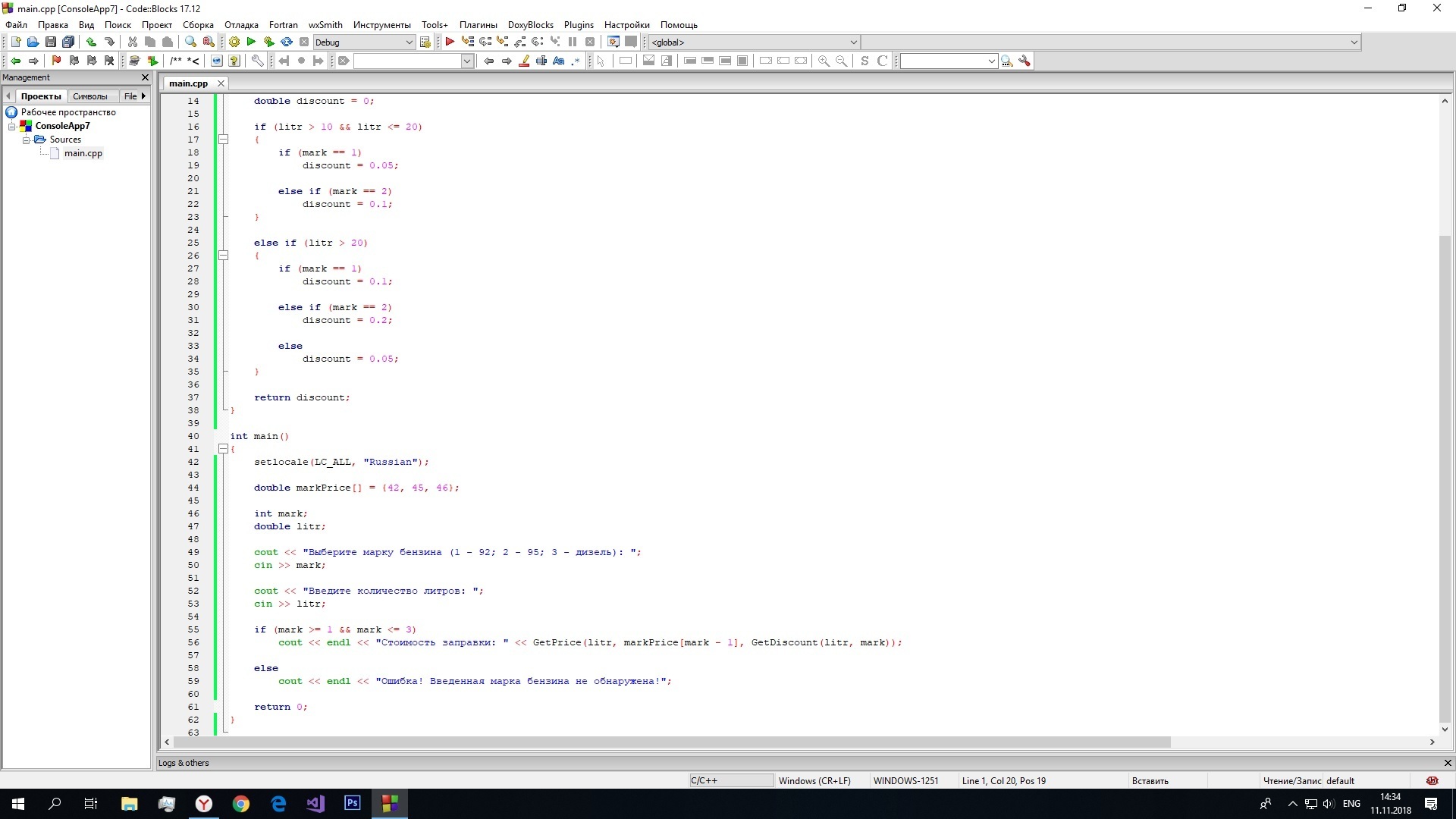Open the Сборка menu
Image resolution: width=1456 pixels, height=819 pixels.
tap(198, 25)
